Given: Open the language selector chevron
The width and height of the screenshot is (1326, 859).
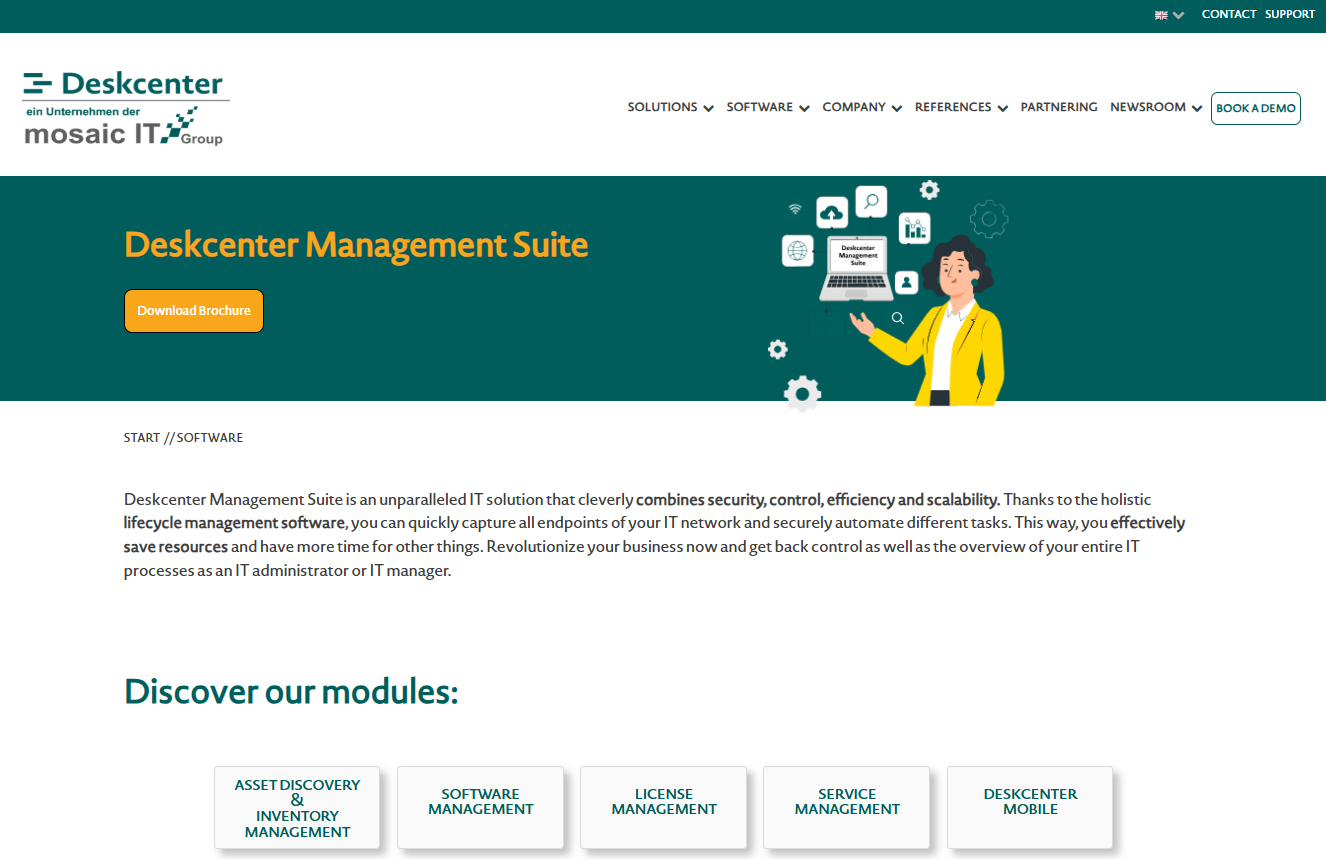Looking at the screenshot, I should [x=1179, y=15].
